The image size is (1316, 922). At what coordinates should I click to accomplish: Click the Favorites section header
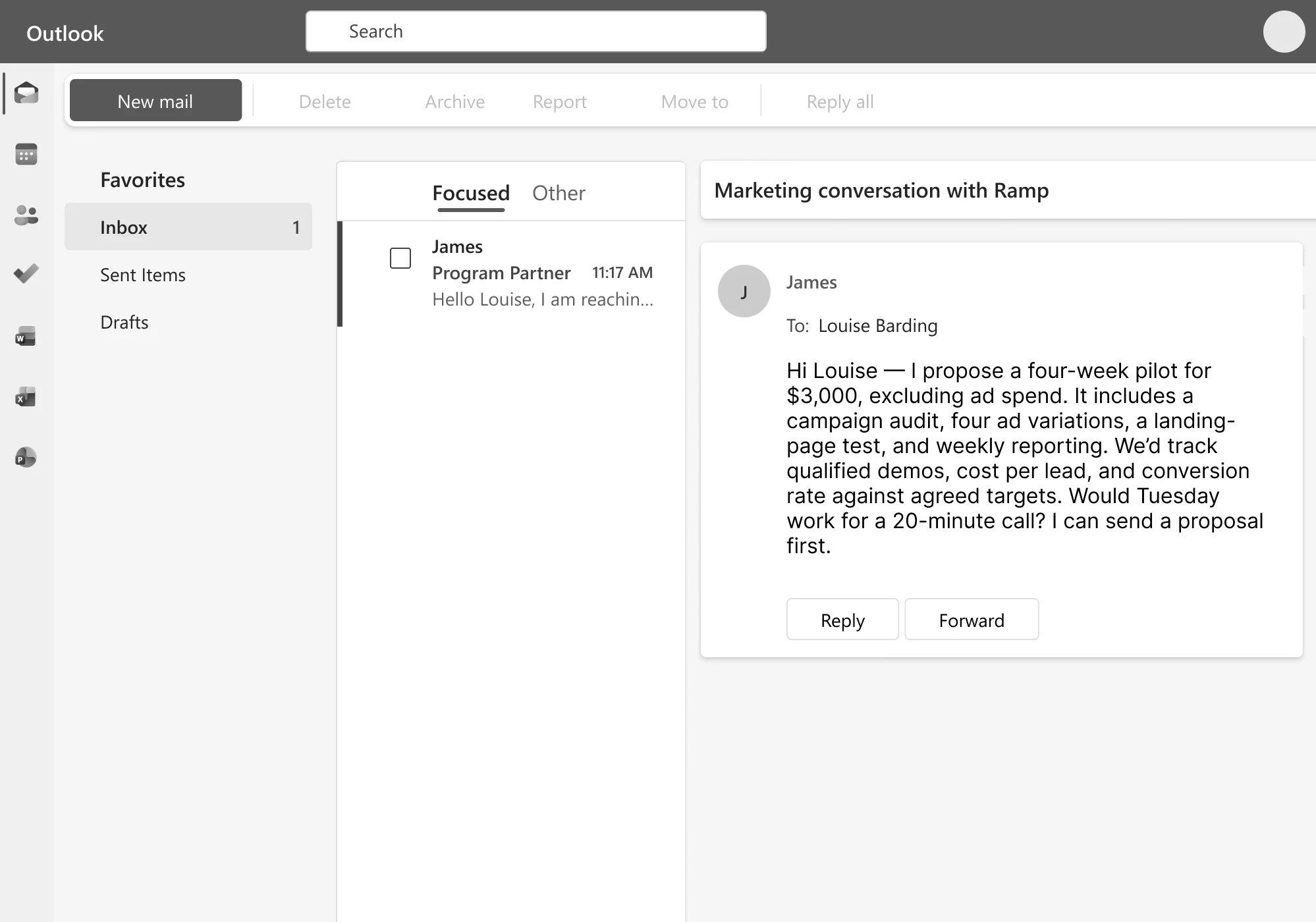(x=142, y=180)
